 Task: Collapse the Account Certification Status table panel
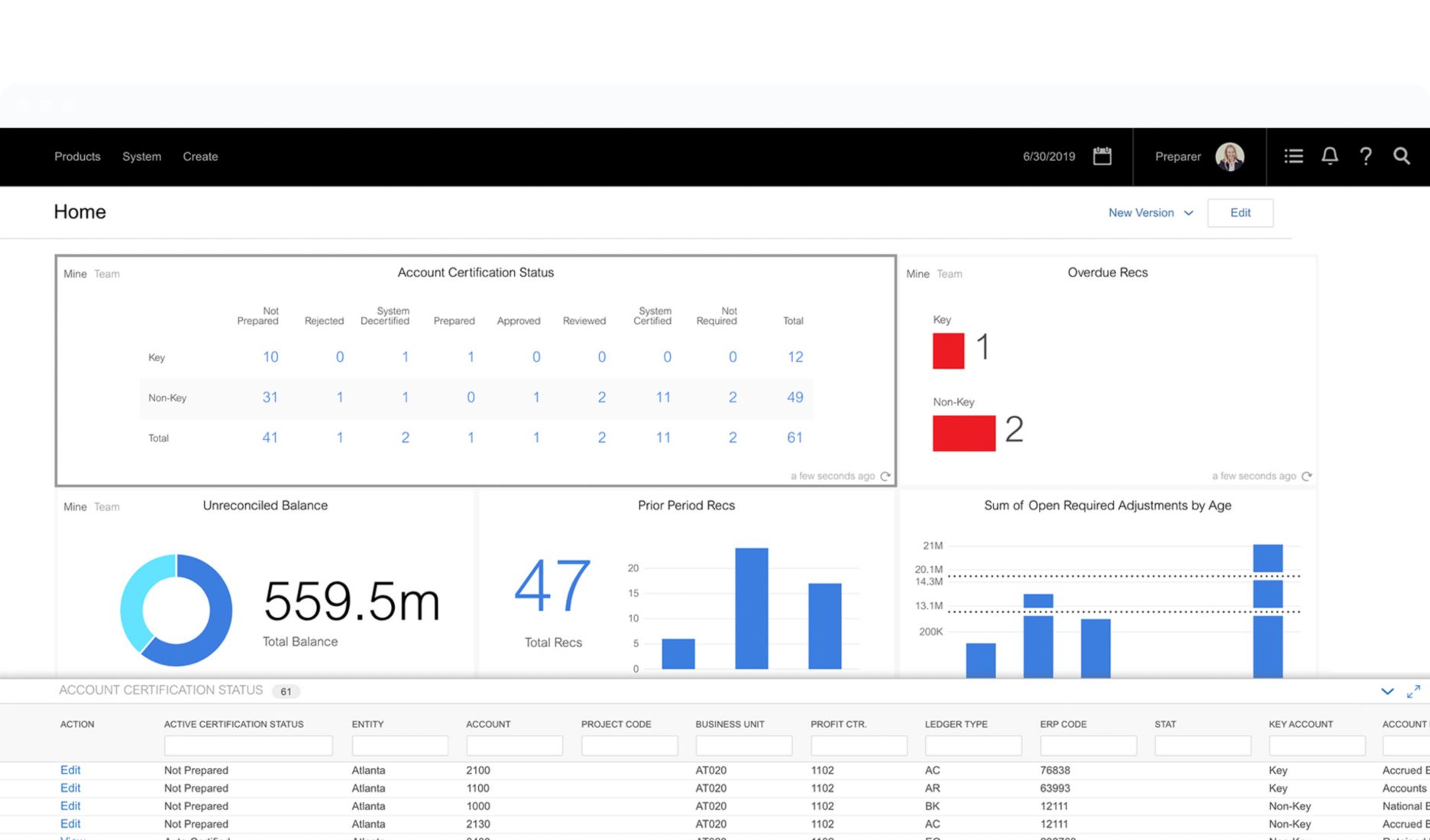pos(1387,691)
